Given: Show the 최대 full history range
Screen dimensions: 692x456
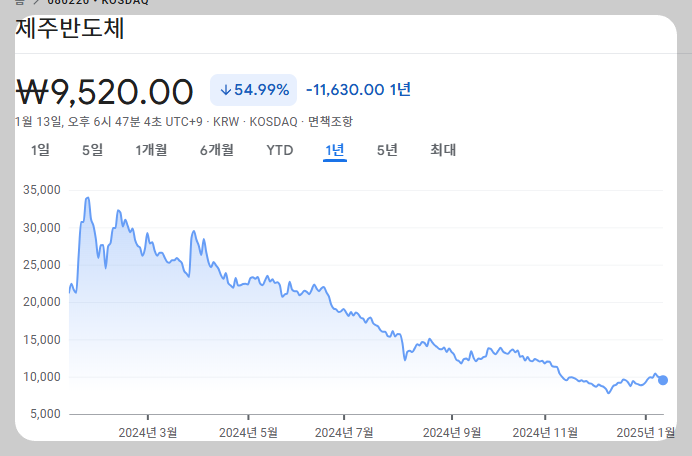Looking at the screenshot, I should 443,150.
